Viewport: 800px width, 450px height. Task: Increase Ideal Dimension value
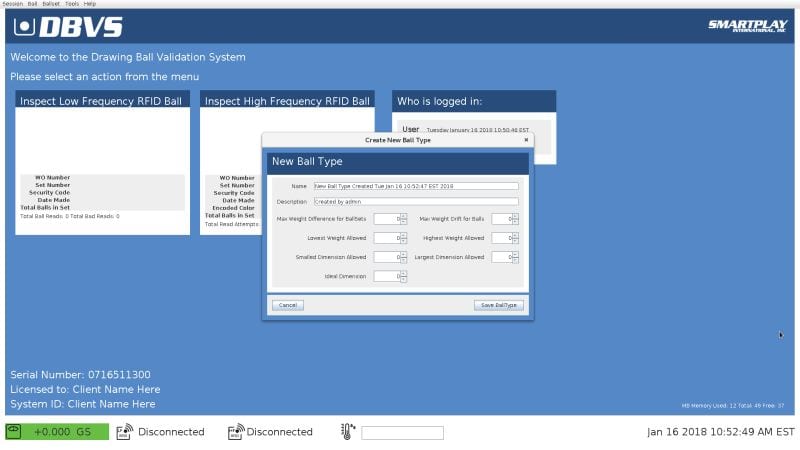[404, 273]
